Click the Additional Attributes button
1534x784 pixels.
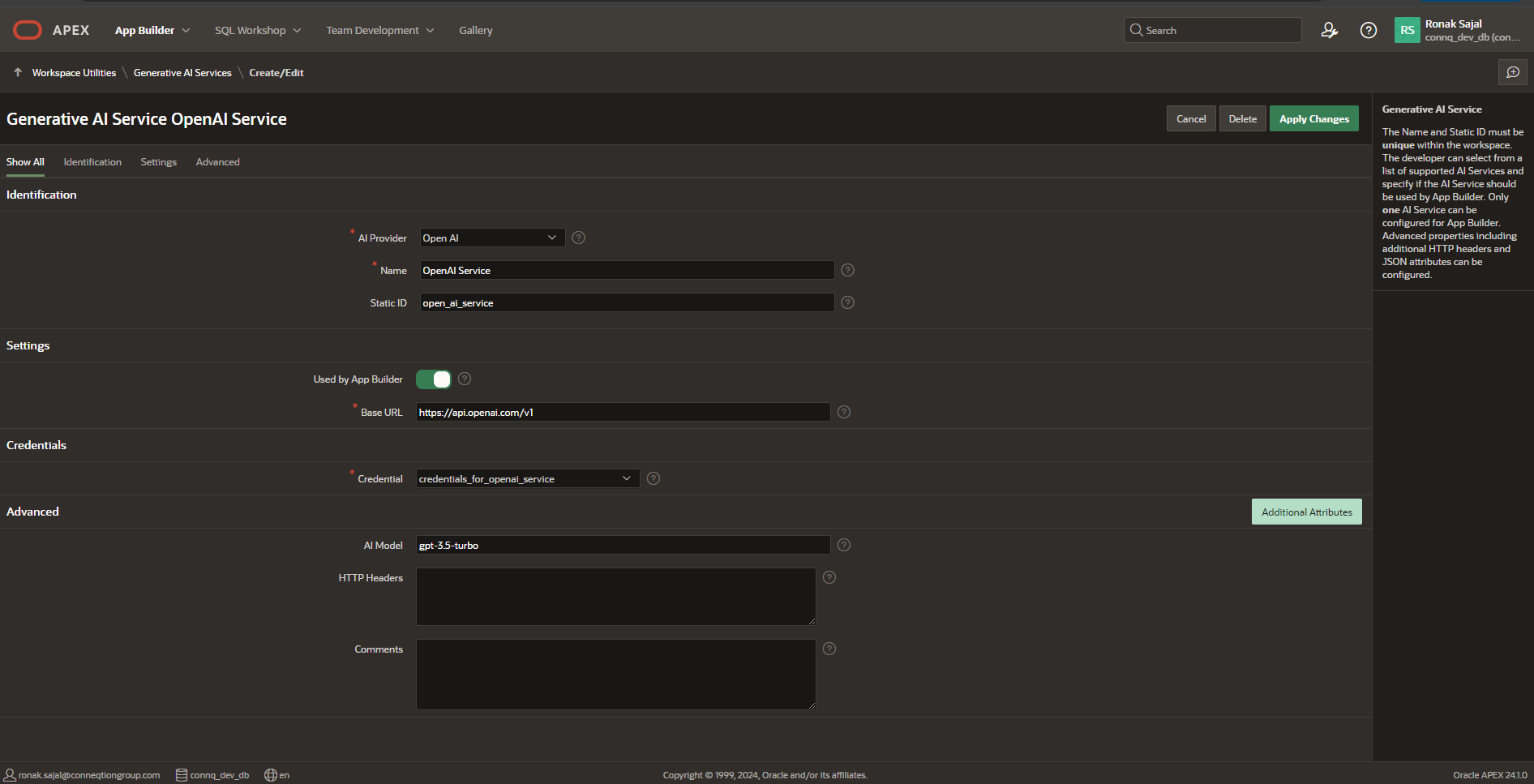(x=1306, y=512)
